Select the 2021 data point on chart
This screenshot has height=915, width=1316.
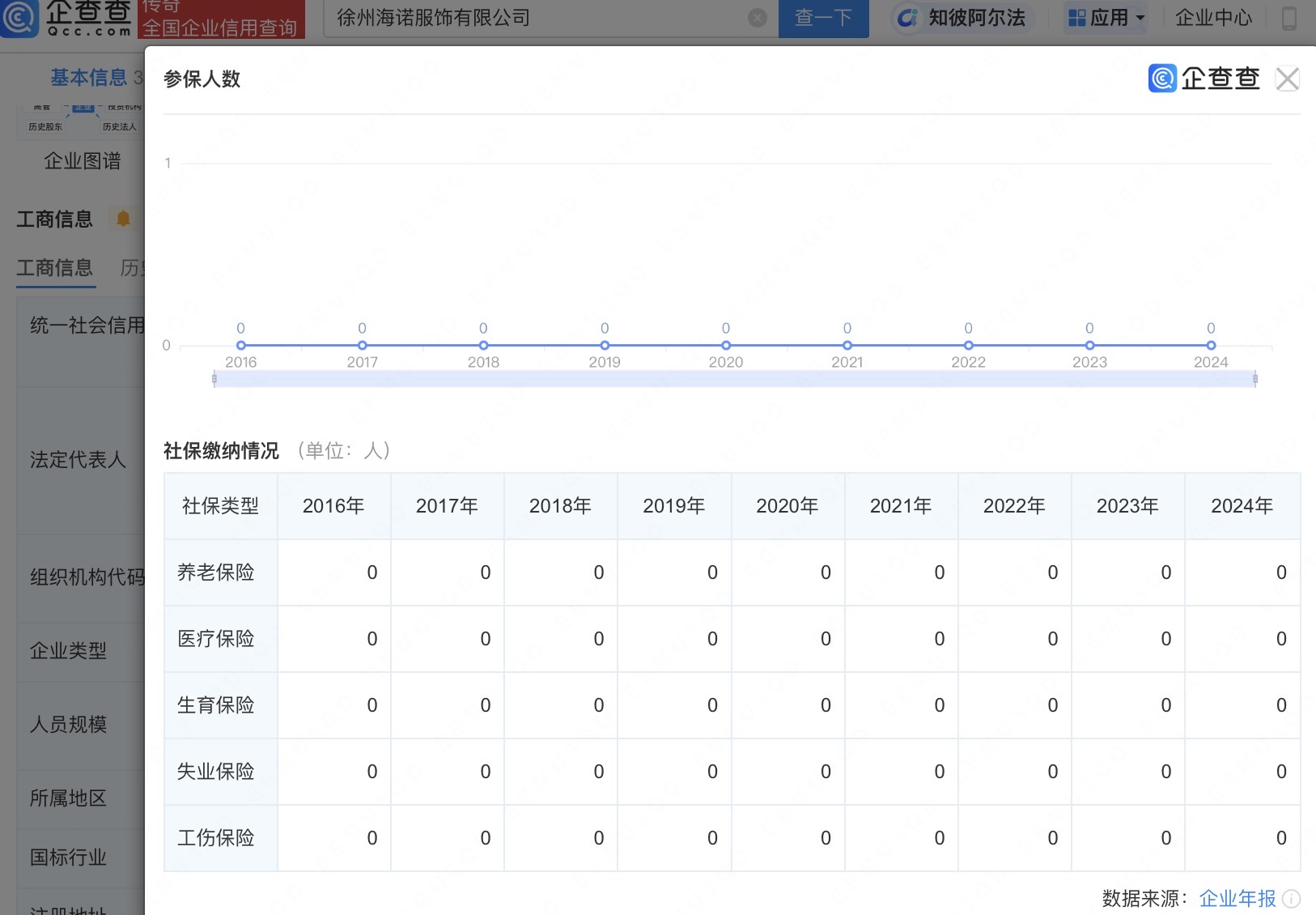[847, 345]
